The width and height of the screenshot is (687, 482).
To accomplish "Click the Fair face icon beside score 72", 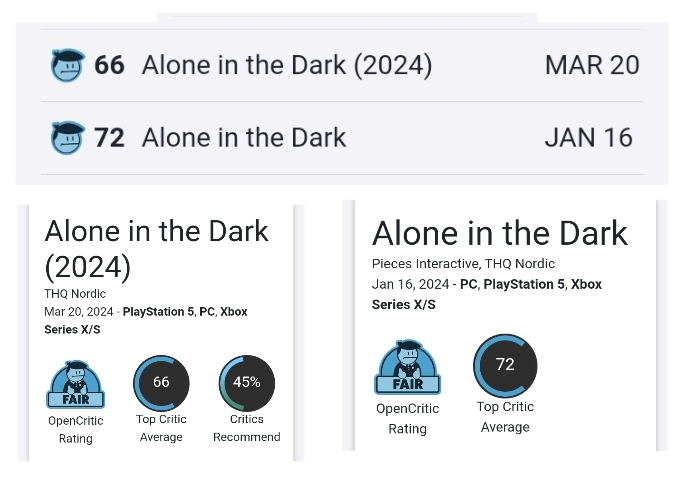I will (x=67, y=138).
